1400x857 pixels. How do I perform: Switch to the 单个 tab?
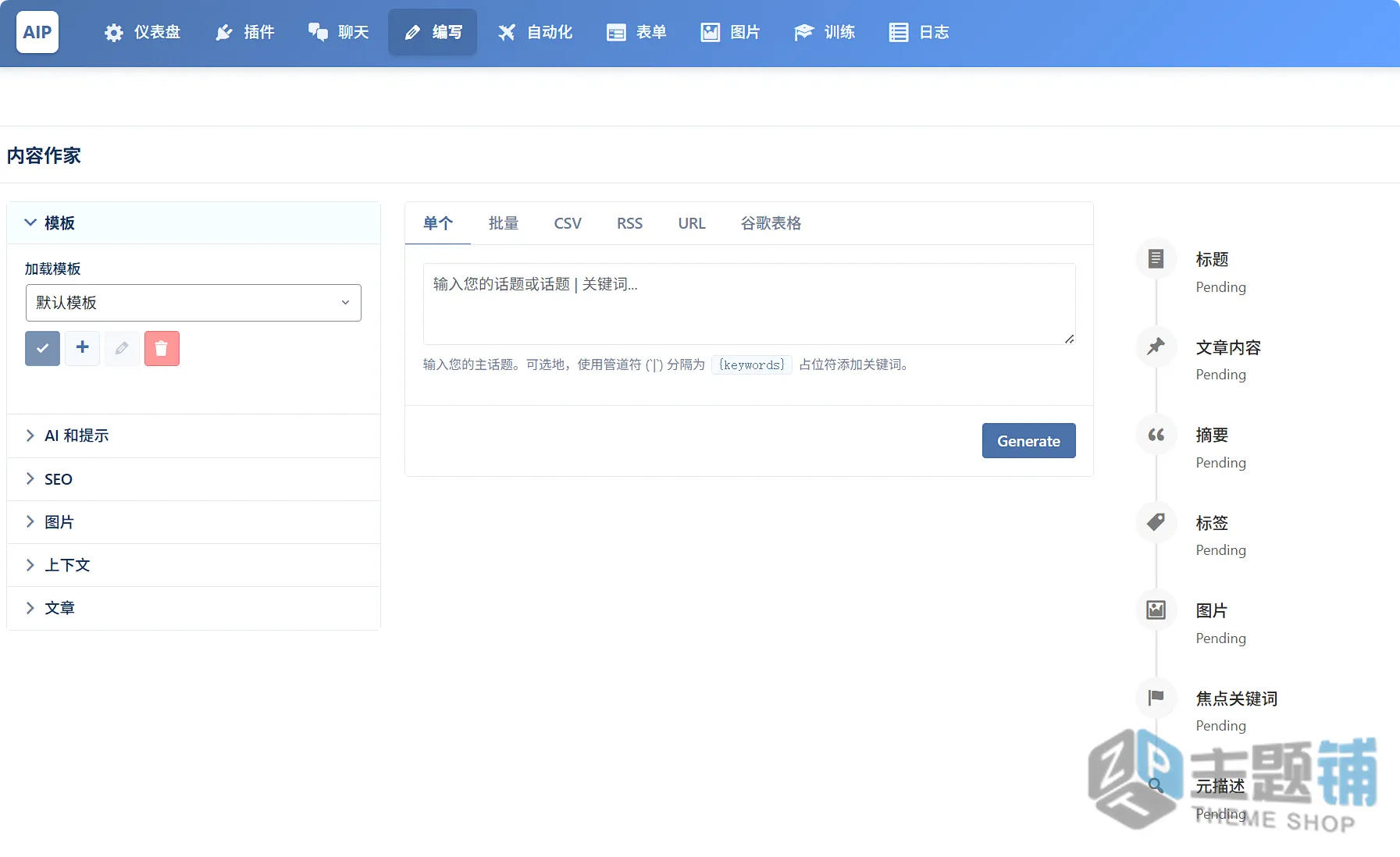pos(438,223)
